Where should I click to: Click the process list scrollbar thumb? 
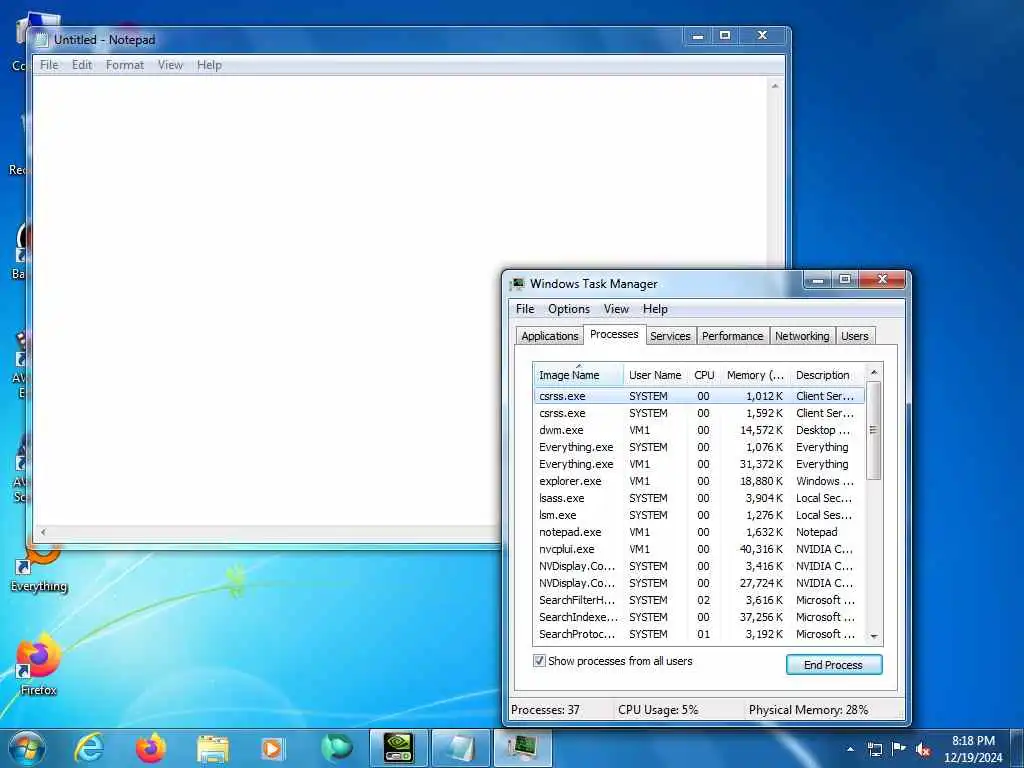(x=874, y=430)
